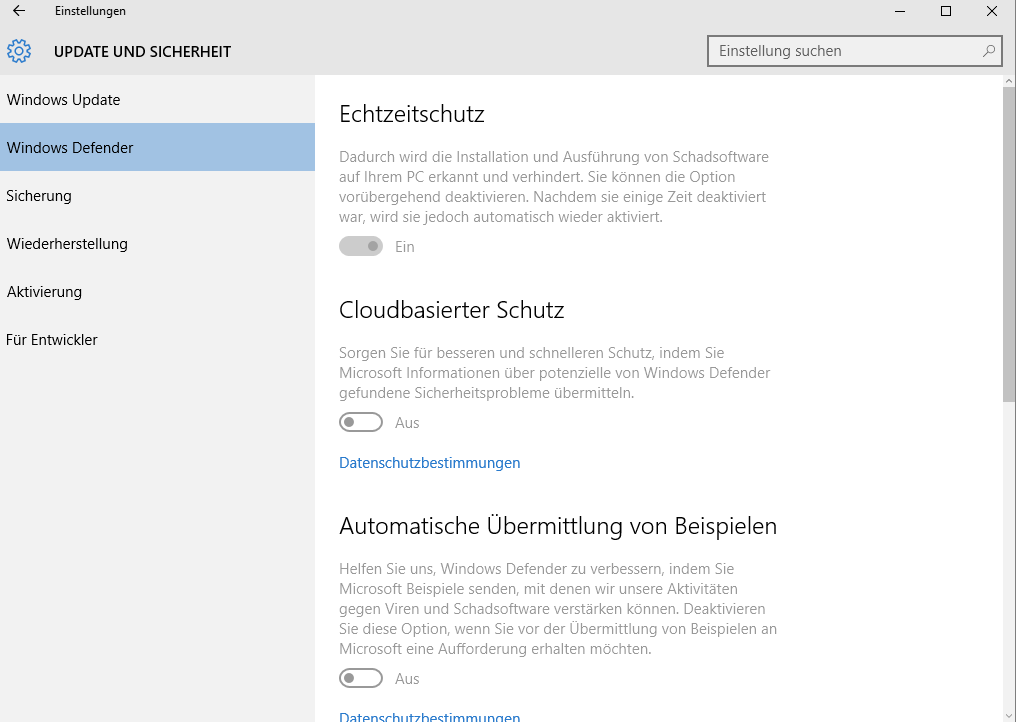Enable Cloudbasierter Schutz switch

pos(361,423)
